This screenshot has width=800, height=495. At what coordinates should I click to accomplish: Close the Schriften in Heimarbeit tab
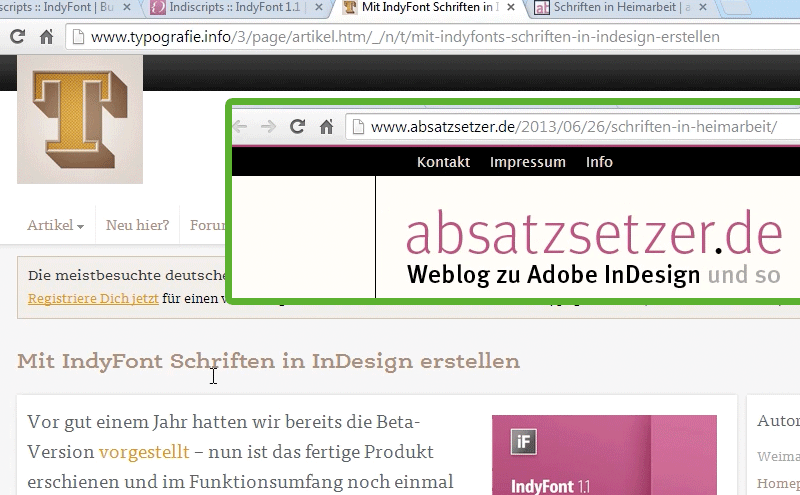pos(703,7)
